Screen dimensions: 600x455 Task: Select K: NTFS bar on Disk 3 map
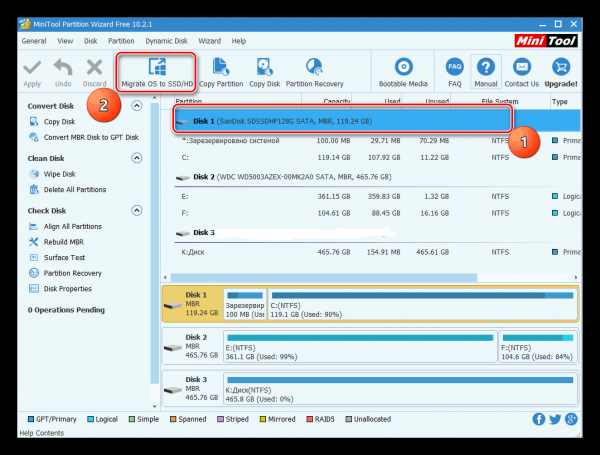400,389
